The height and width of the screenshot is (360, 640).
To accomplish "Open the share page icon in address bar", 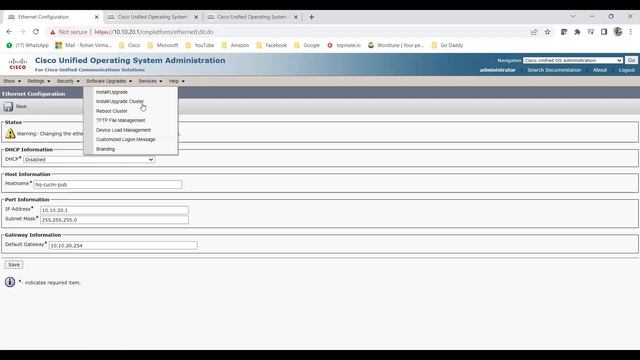I will tap(534, 32).
